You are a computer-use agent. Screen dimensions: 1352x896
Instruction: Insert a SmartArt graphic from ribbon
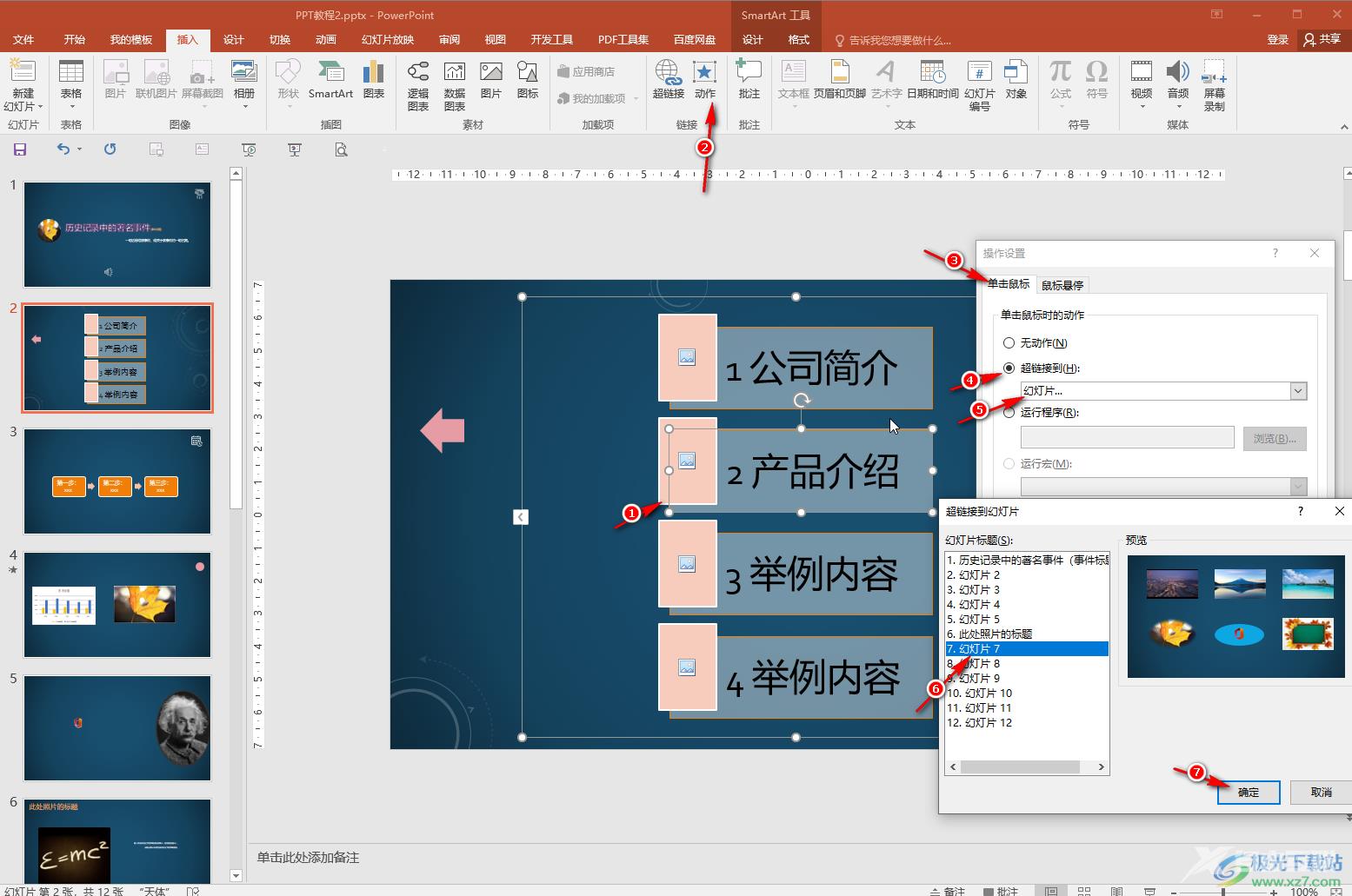(330, 80)
